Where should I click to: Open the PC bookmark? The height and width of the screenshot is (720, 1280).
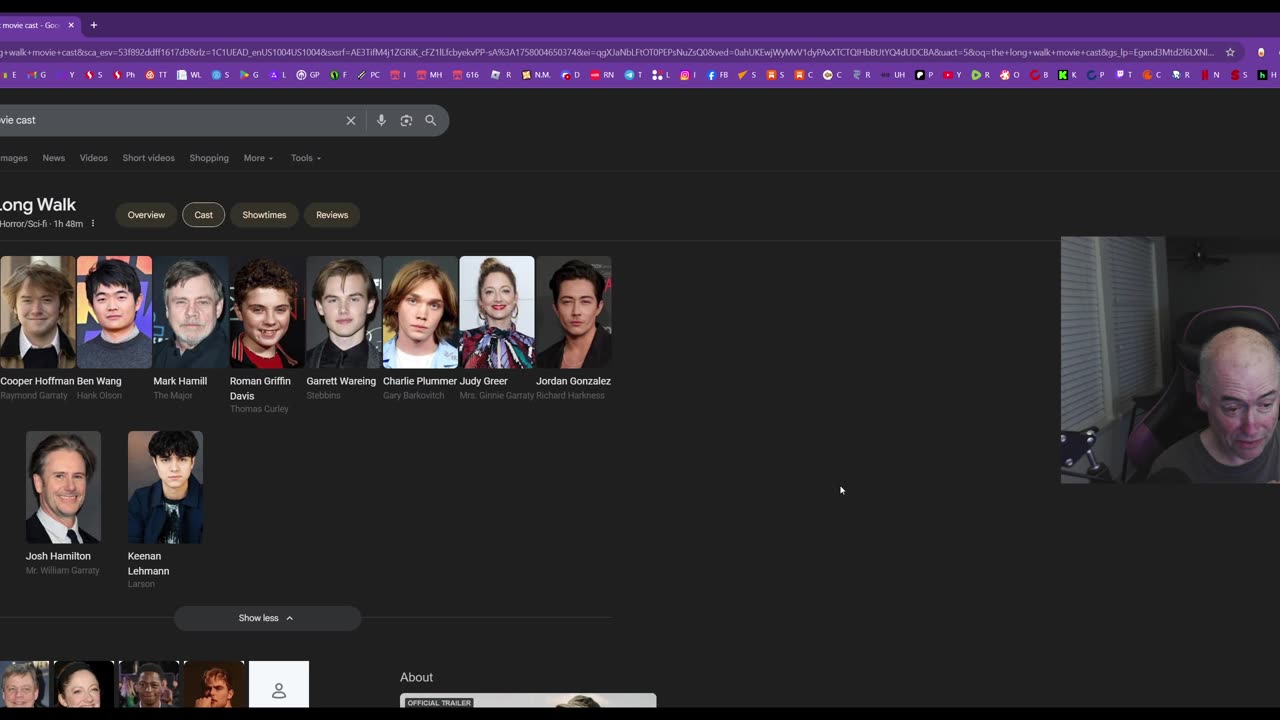pyautogui.click(x=368, y=75)
